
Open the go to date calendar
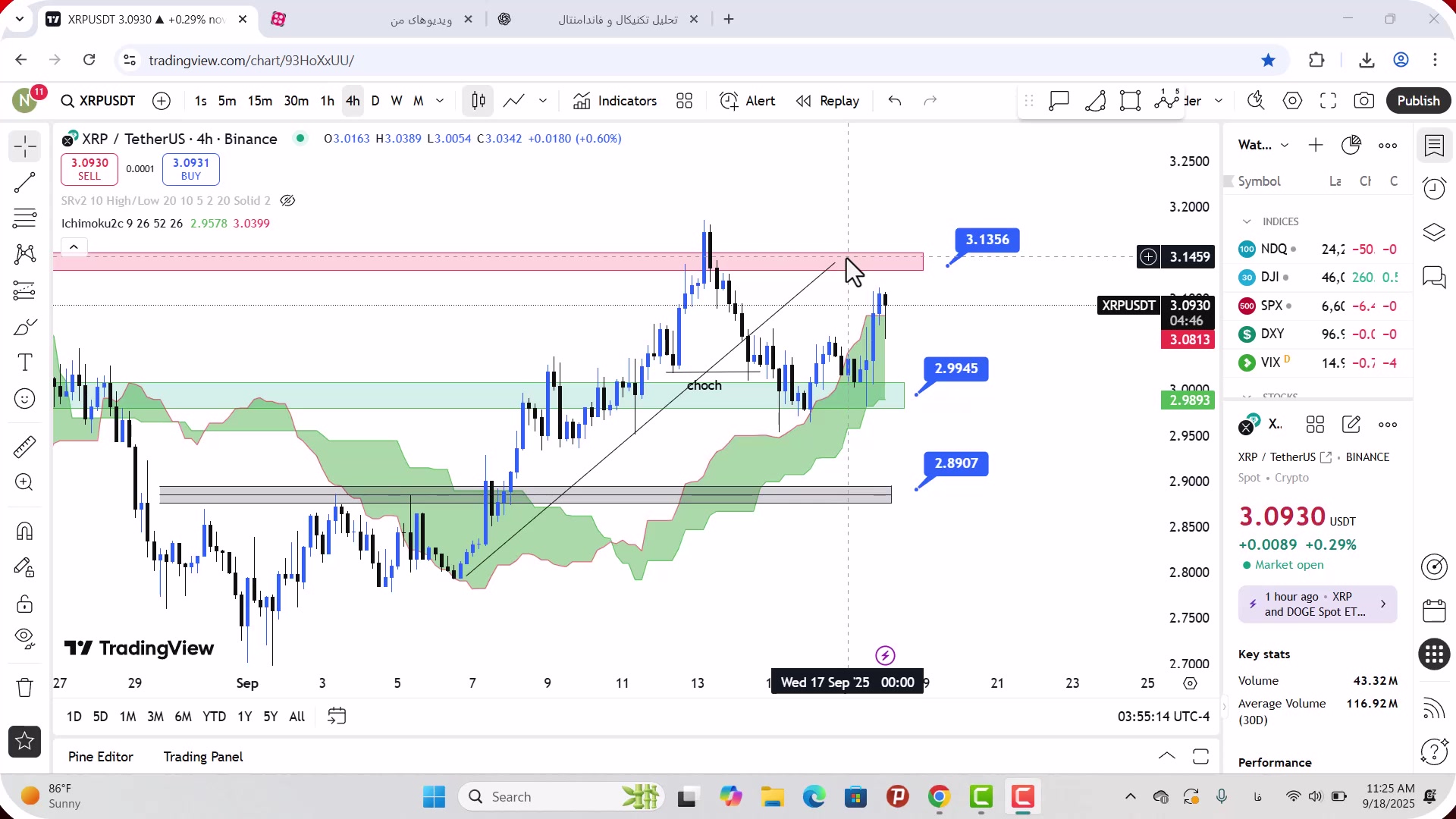(x=337, y=717)
